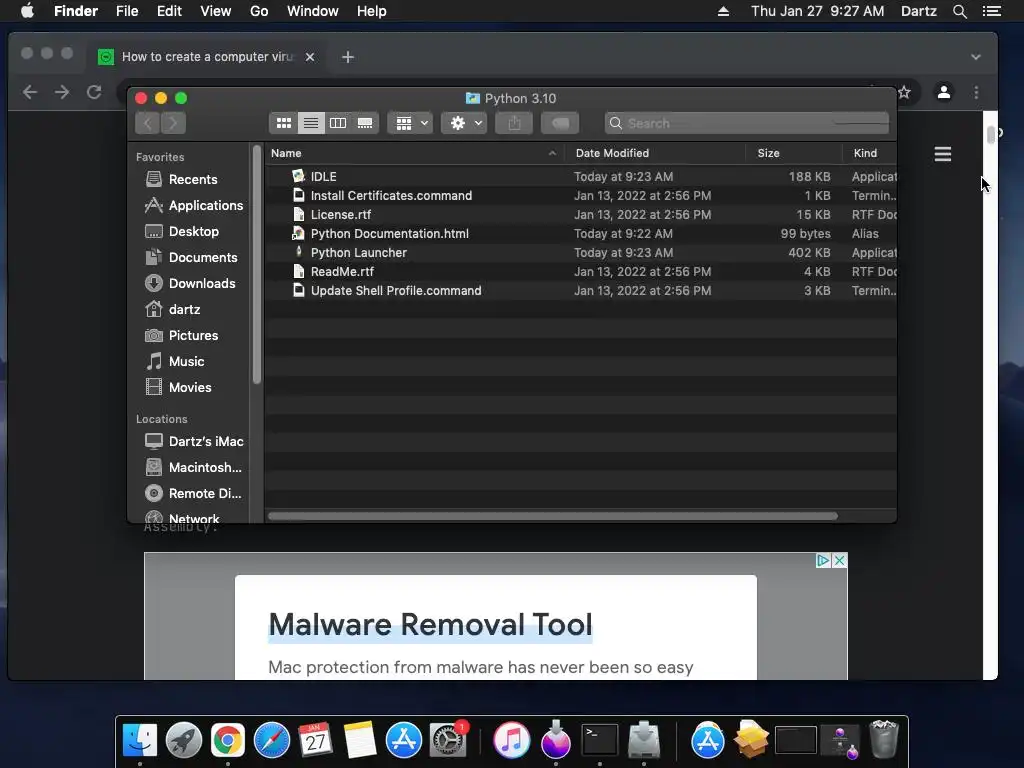This screenshot has width=1024, height=768.
Task: Open Downloads in the sidebar
Action: click(190, 283)
